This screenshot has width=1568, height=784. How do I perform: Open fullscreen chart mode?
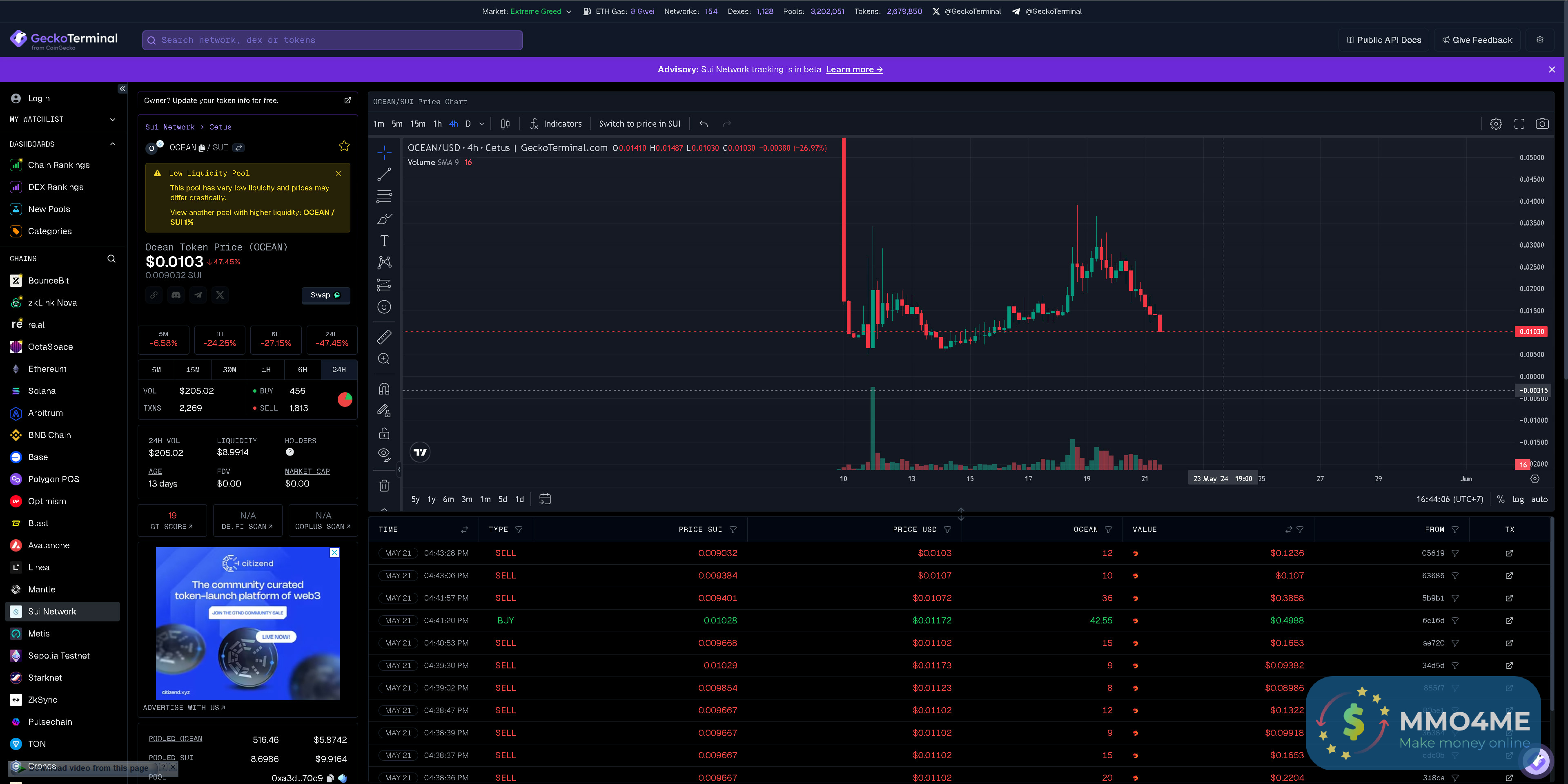tap(1519, 124)
